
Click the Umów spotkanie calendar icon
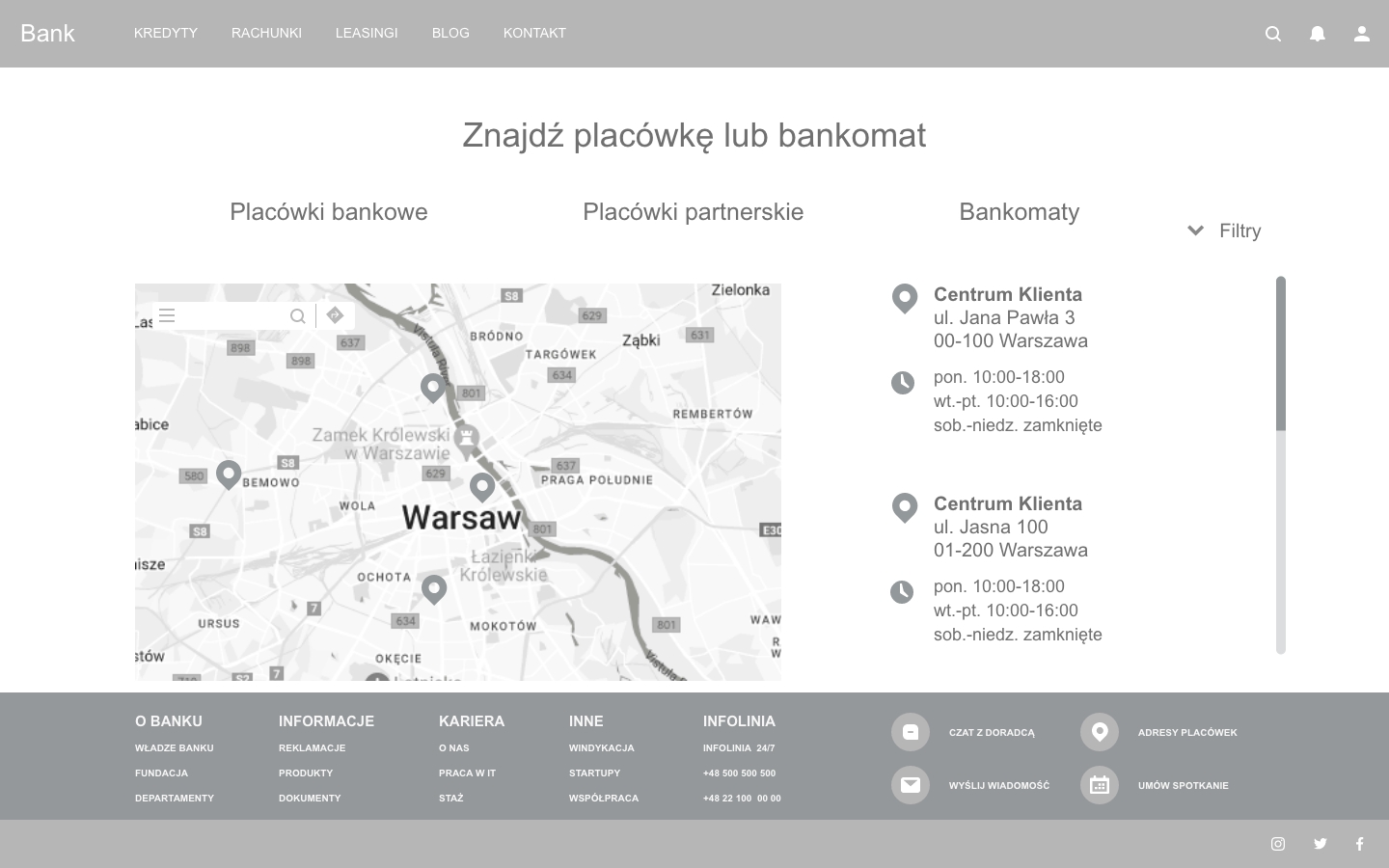[x=1099, y=785]
